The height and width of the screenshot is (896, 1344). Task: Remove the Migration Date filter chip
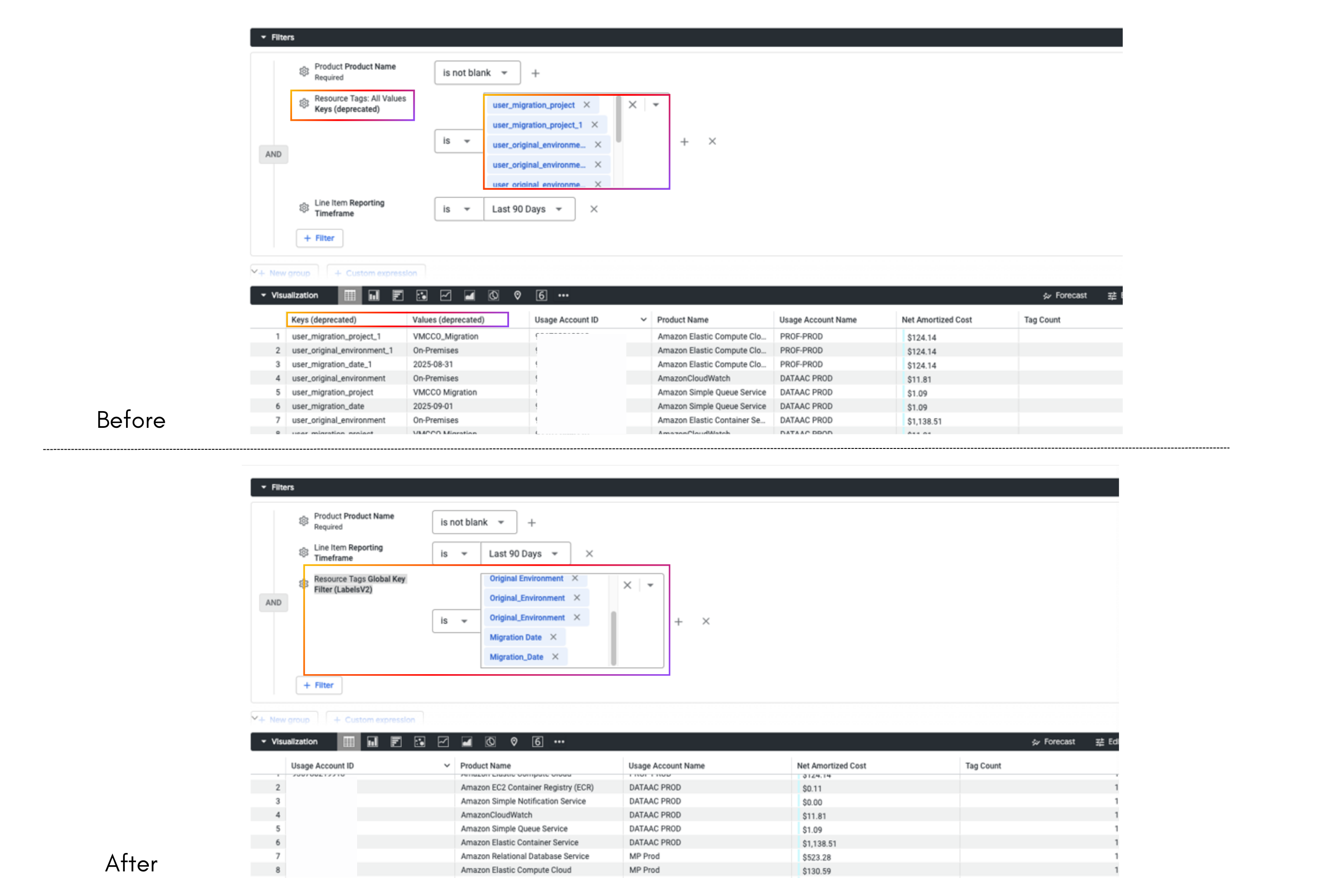553,637
